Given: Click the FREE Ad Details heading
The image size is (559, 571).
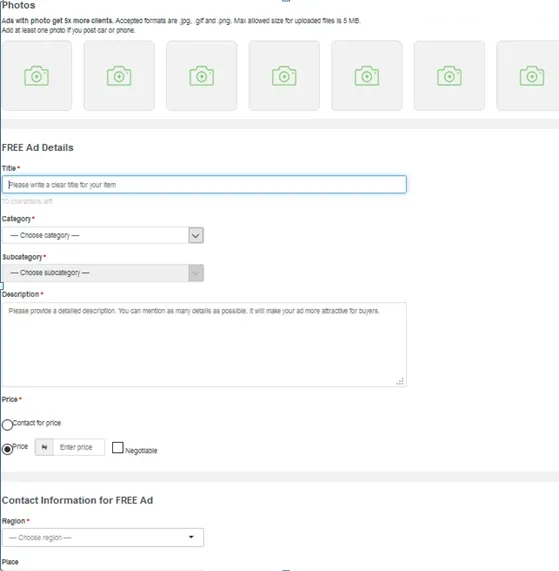Looking at the screenshot, I should tap(38, 147).
